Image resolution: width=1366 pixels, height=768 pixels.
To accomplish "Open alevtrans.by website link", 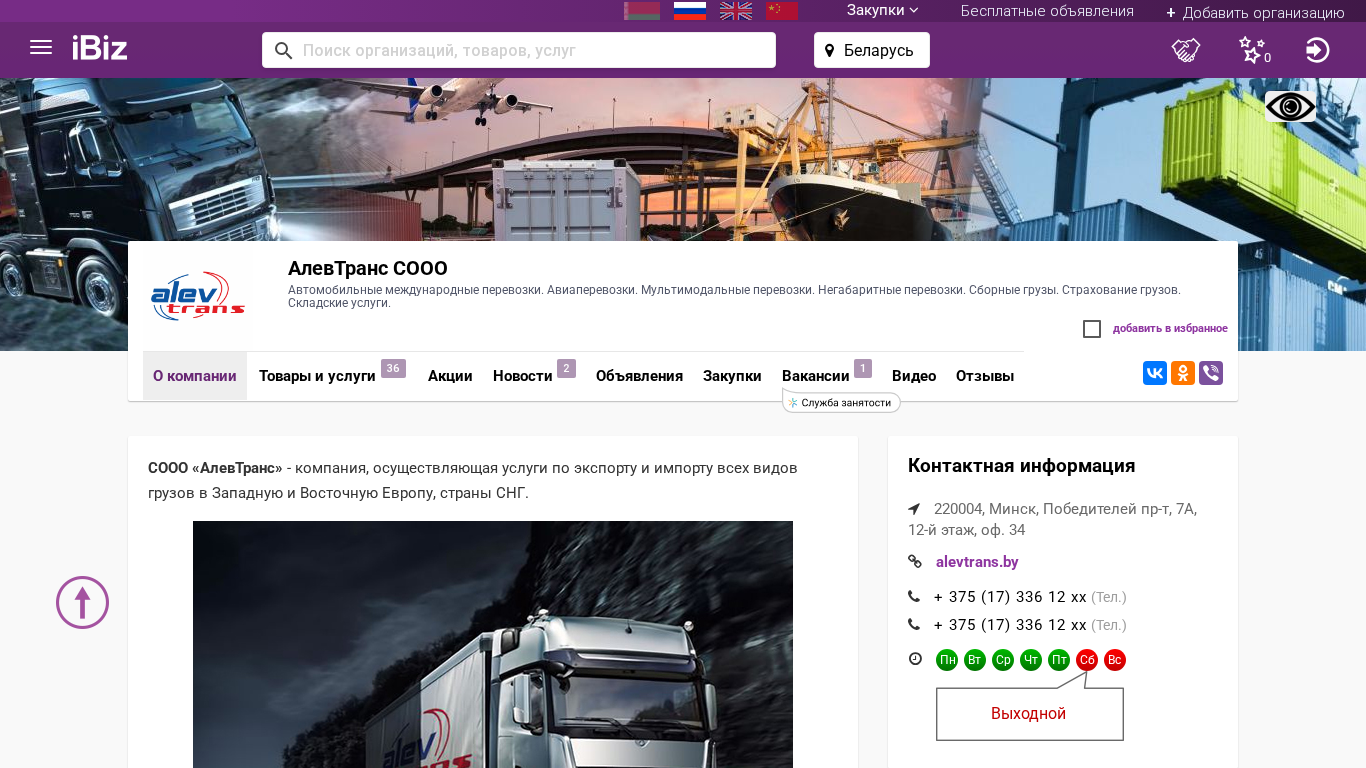I will [x=977, y=562].
